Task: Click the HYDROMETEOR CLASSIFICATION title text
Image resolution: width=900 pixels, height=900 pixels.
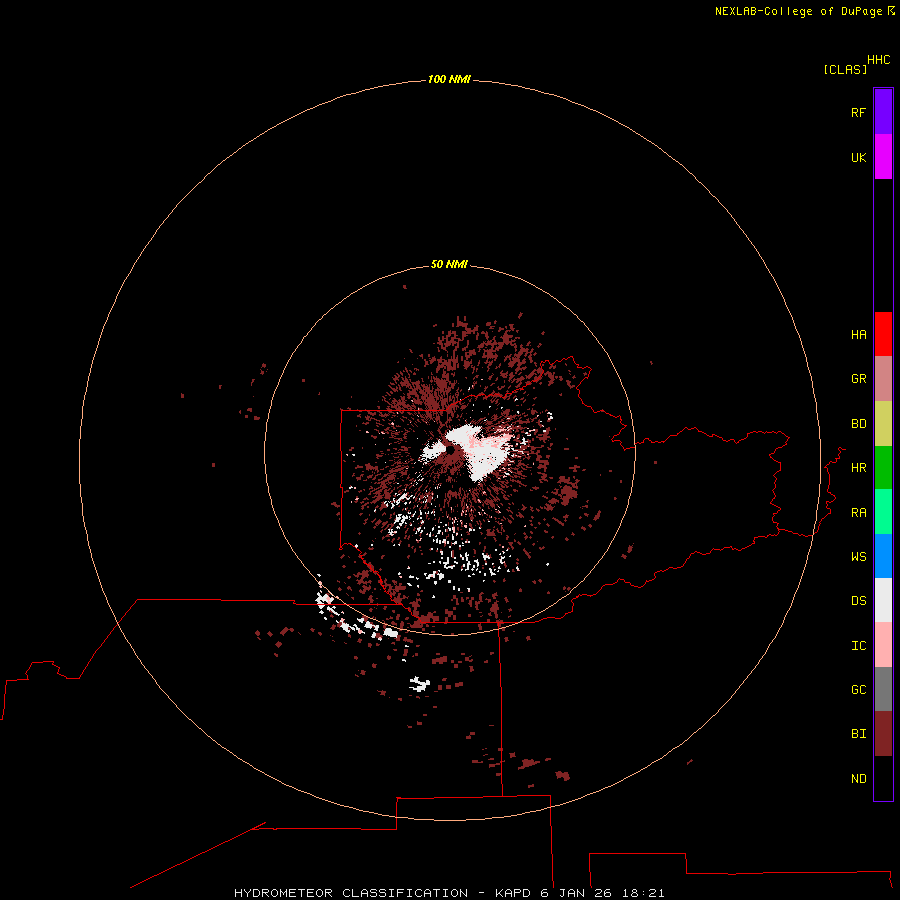Action: pyautogui.click(x=351, y=893)
